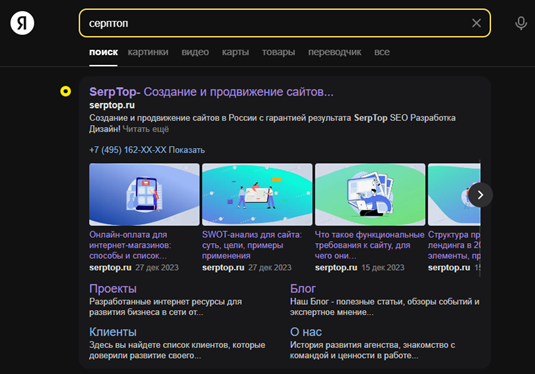Click serptop.ru under the online payment article

[110, 268]
